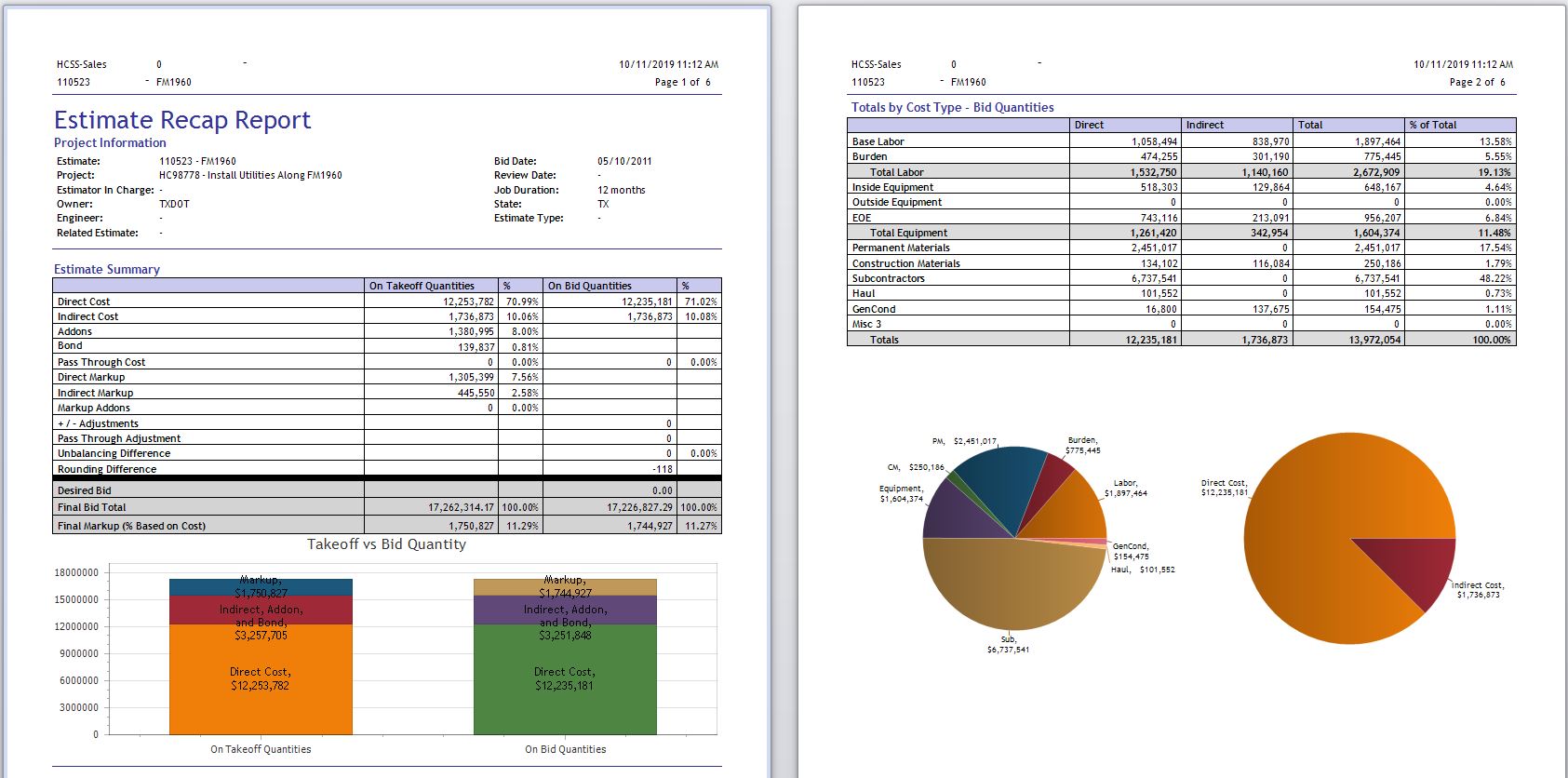The width and height of the screenshot is (1568, 778).
Task: Click "On Takeoff Quantities" table column header
Action: coord(422,286)
